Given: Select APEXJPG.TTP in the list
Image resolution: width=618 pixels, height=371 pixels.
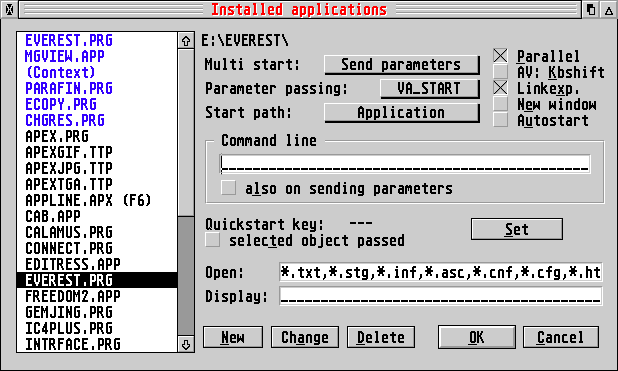Looking at the screenshot, I should coord(97,168).
